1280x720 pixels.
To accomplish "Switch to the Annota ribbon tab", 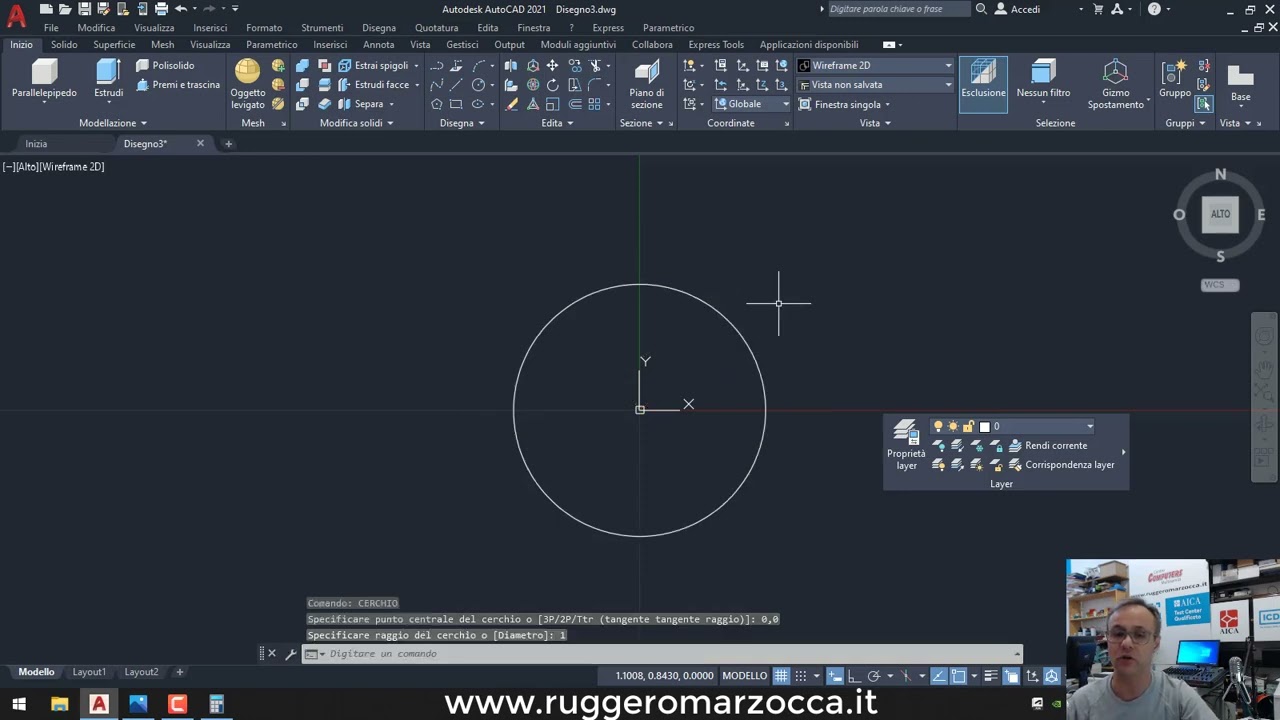I will click(x=378, y=45).
